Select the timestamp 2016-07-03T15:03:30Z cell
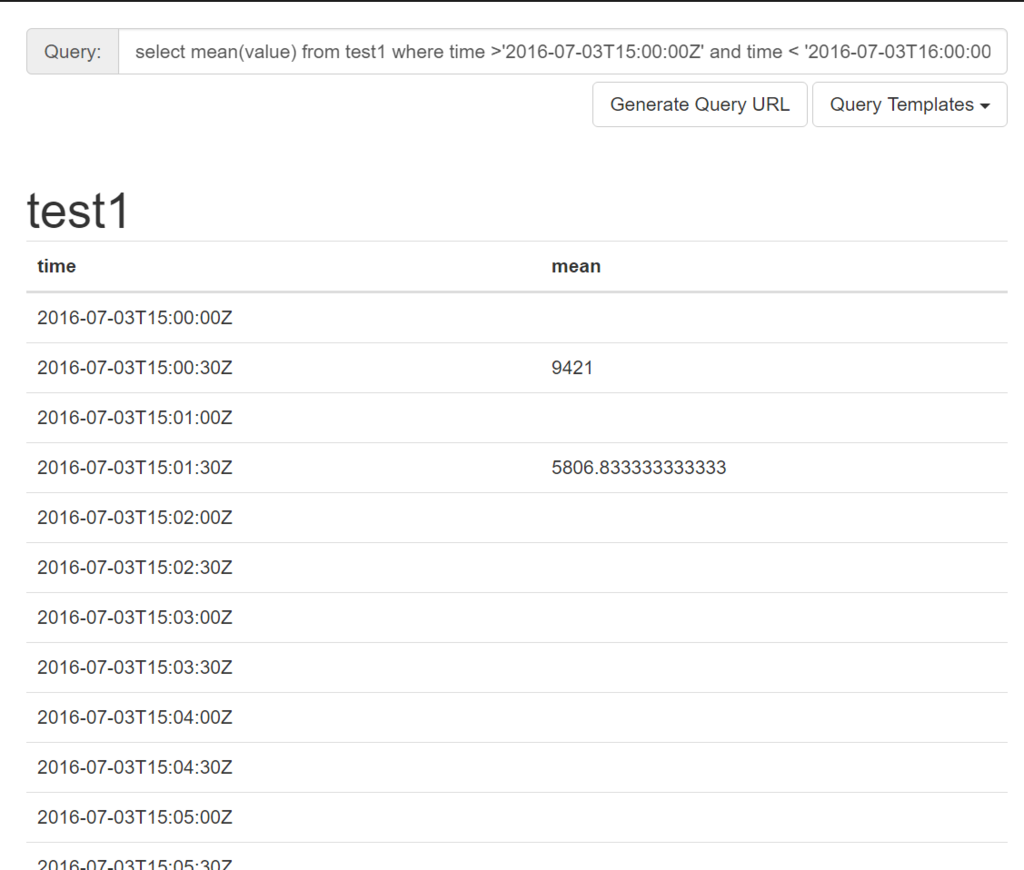The width and height of the screenshot is (1024, 870). pyautogui.click(x=135, y=668)
